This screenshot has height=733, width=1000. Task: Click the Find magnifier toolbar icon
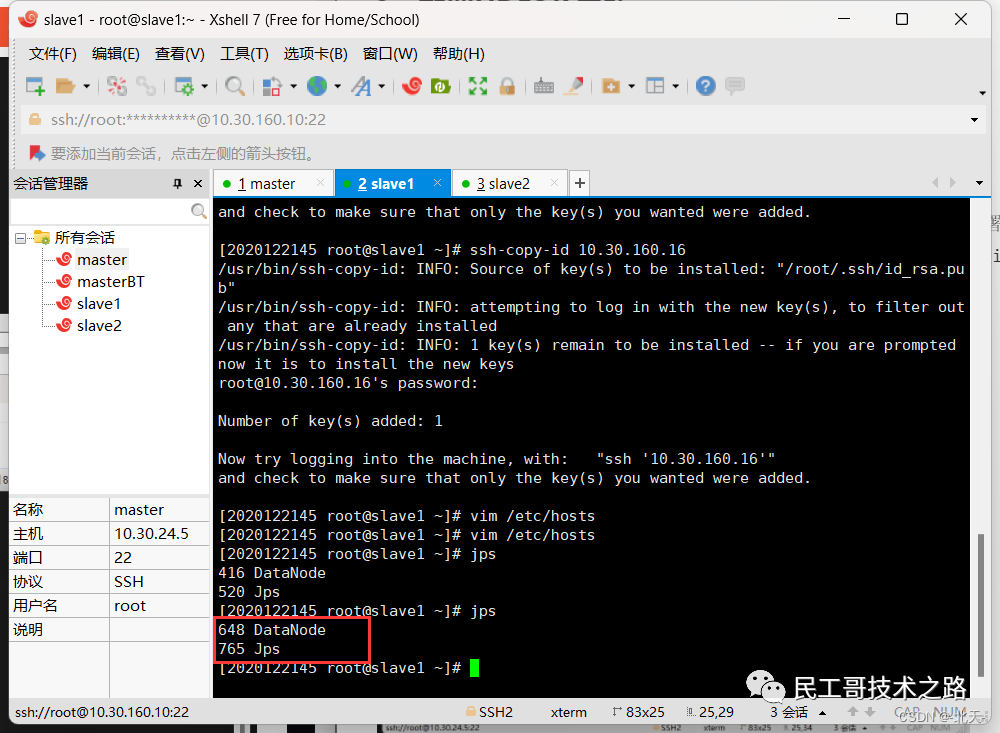click(x=235, y=86)
